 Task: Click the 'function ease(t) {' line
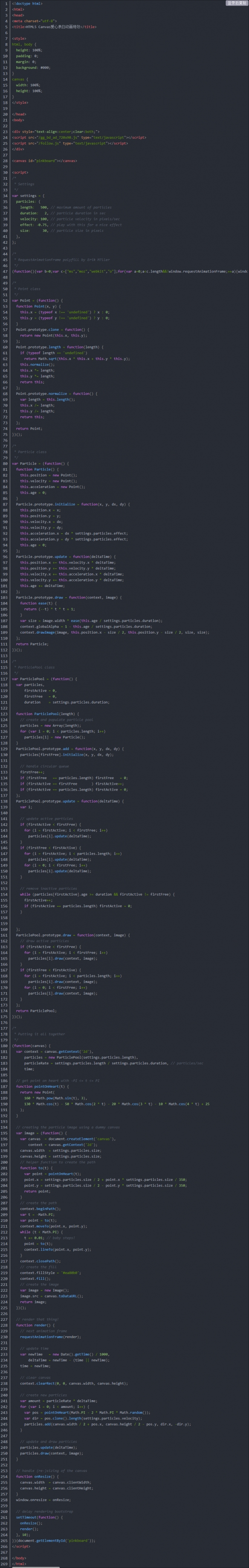38,603
